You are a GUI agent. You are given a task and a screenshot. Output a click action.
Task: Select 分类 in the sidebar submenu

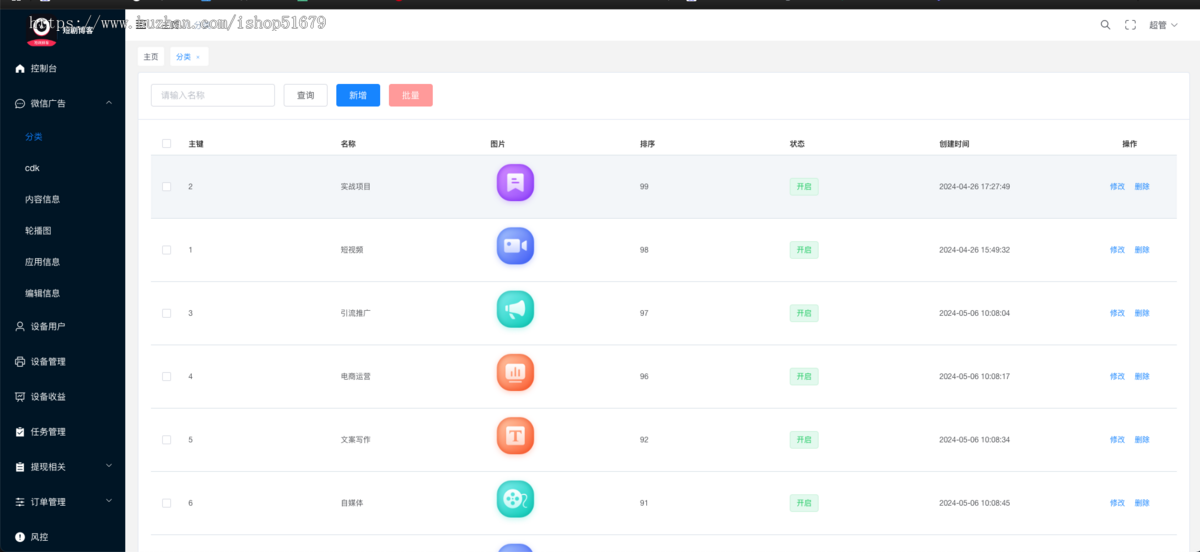34,137
